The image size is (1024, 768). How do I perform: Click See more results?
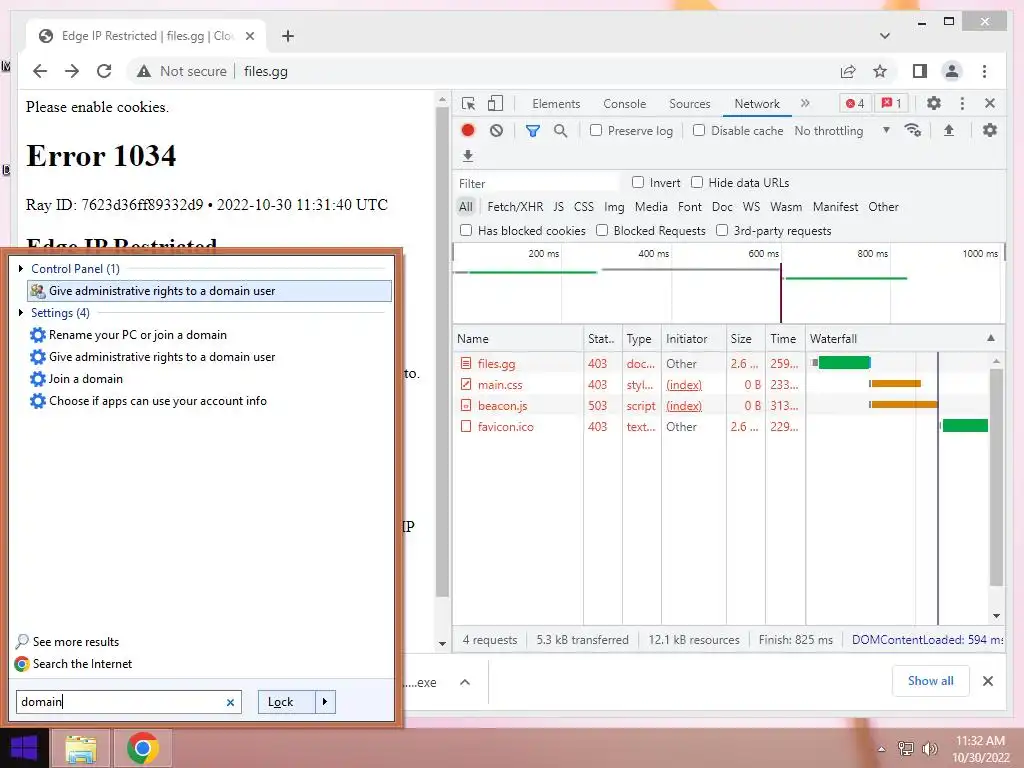coord(76,641)
